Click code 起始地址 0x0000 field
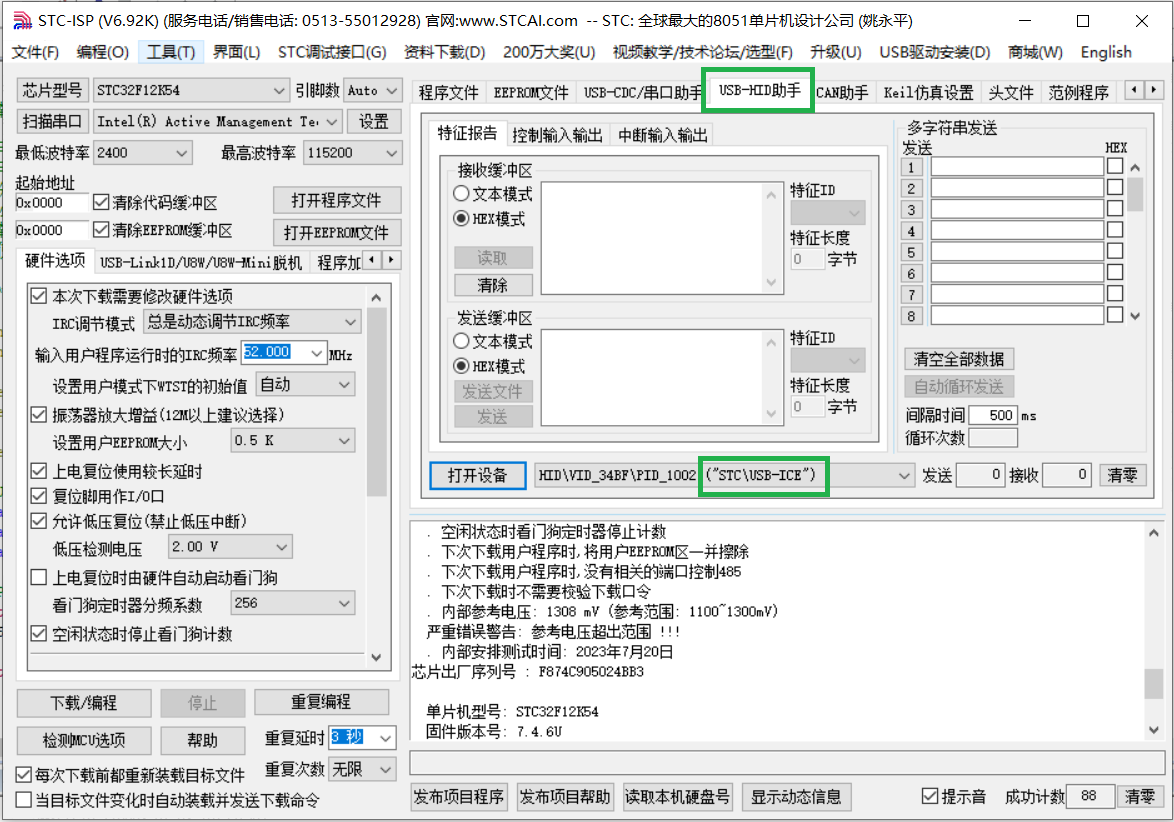The height and width of the screenshot is (822, 1174). [x=52, y=202]
